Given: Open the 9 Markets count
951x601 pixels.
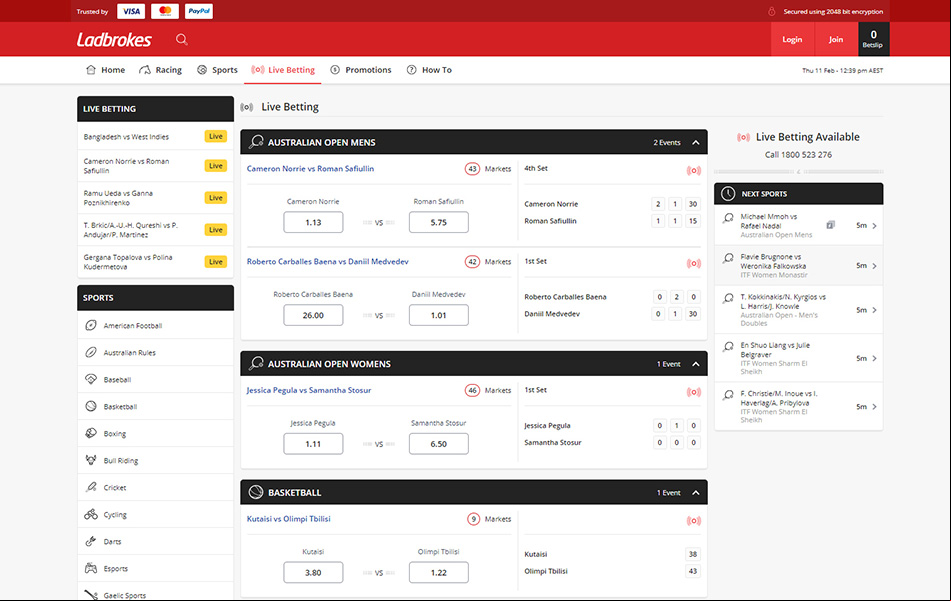Looking at the screenshot, I should click(x=474, y=519).
